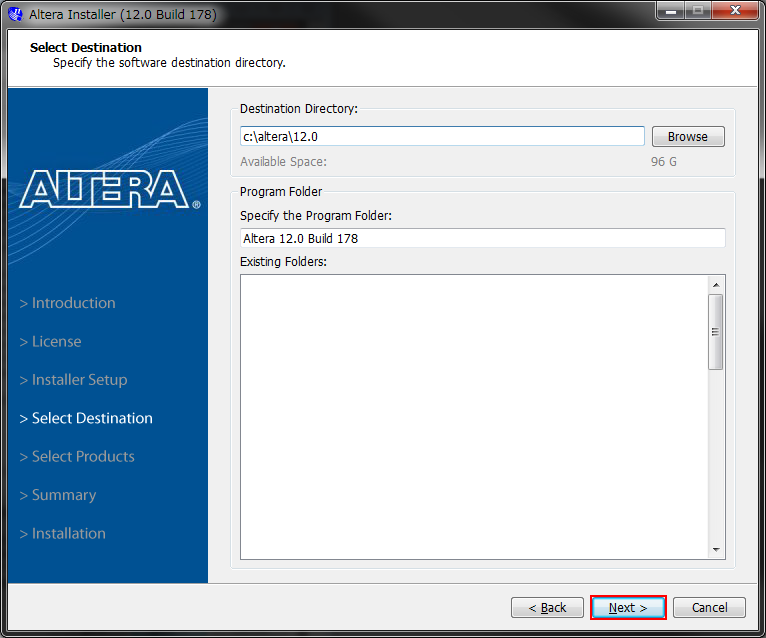Viewport: 766px width, 638px height.
Task: Click the Destination Directory path field
Action: (x=442, y=136)
